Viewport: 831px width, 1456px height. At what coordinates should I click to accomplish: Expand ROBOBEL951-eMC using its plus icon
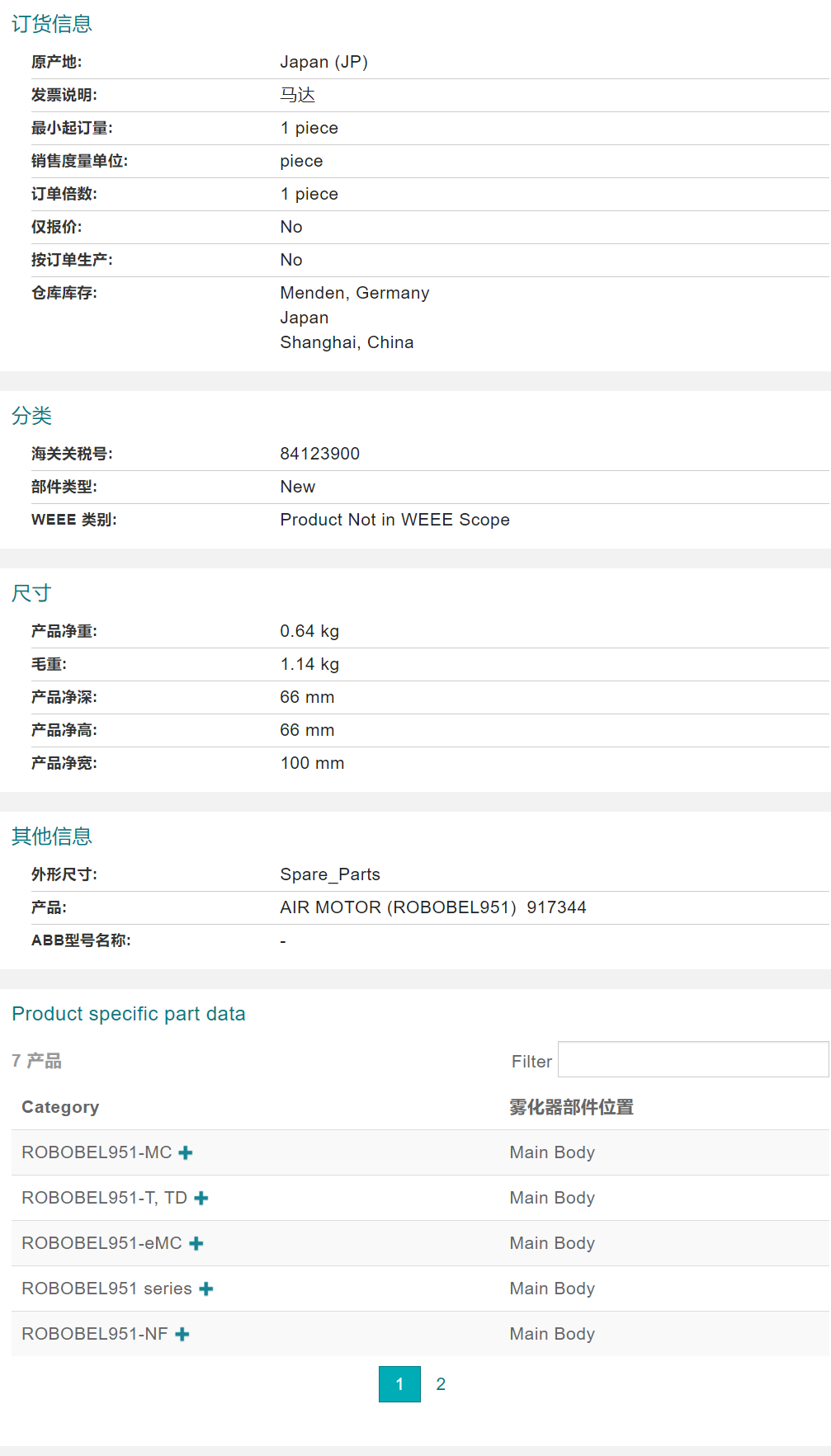pyautogui.click(x=196, y=1243)
